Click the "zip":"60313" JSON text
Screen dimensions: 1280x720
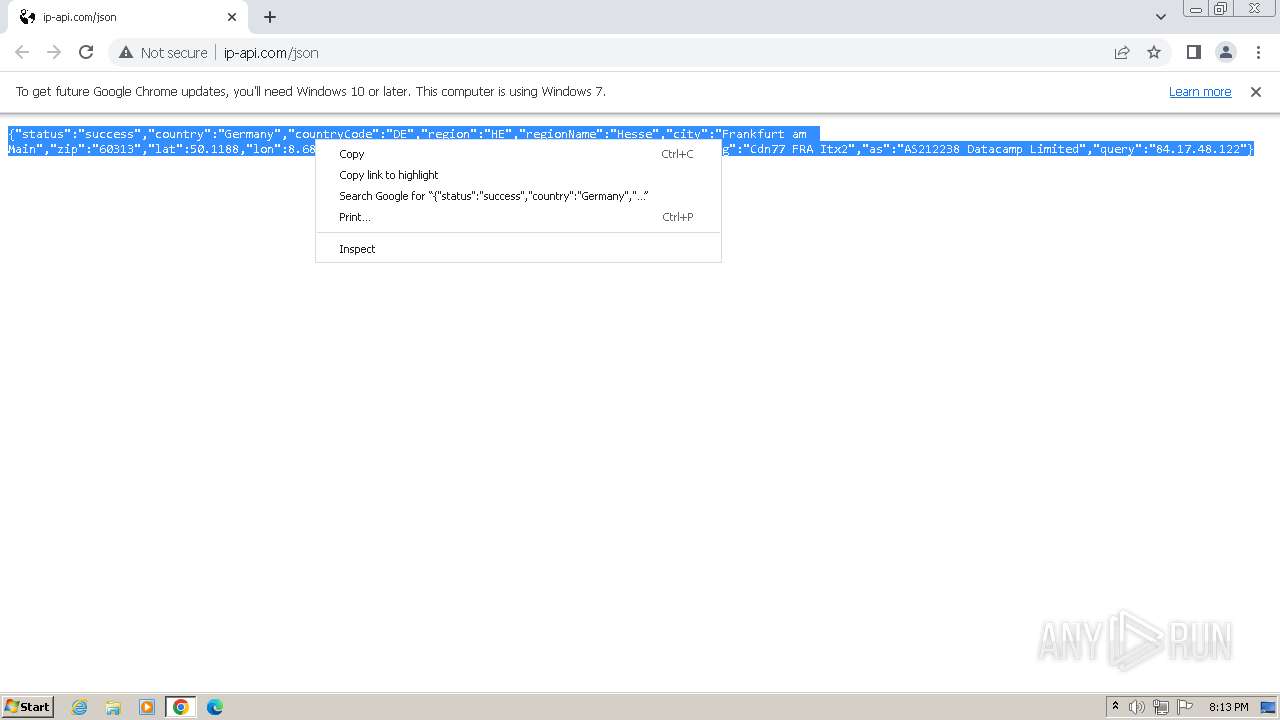[x=95, y=149]
